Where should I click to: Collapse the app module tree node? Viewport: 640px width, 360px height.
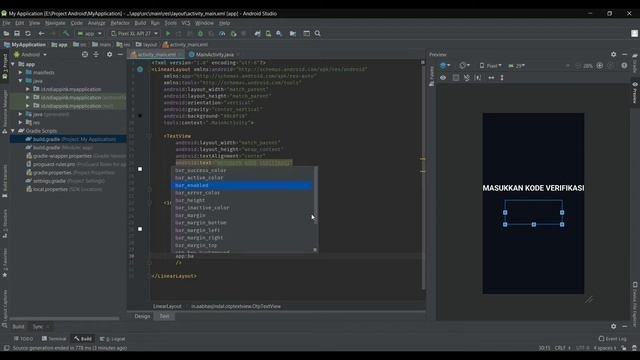coord(13,64)
